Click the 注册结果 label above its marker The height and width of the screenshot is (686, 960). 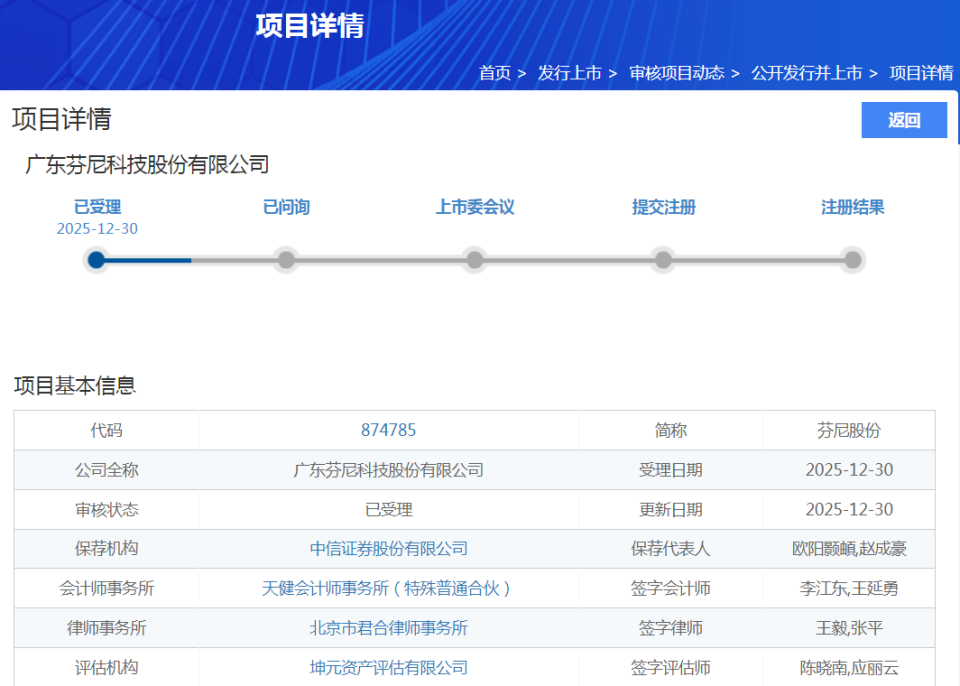point(853,207)
